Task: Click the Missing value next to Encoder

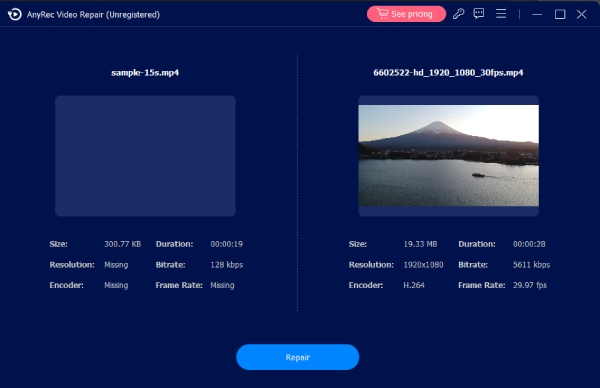Action: point(116,285)
